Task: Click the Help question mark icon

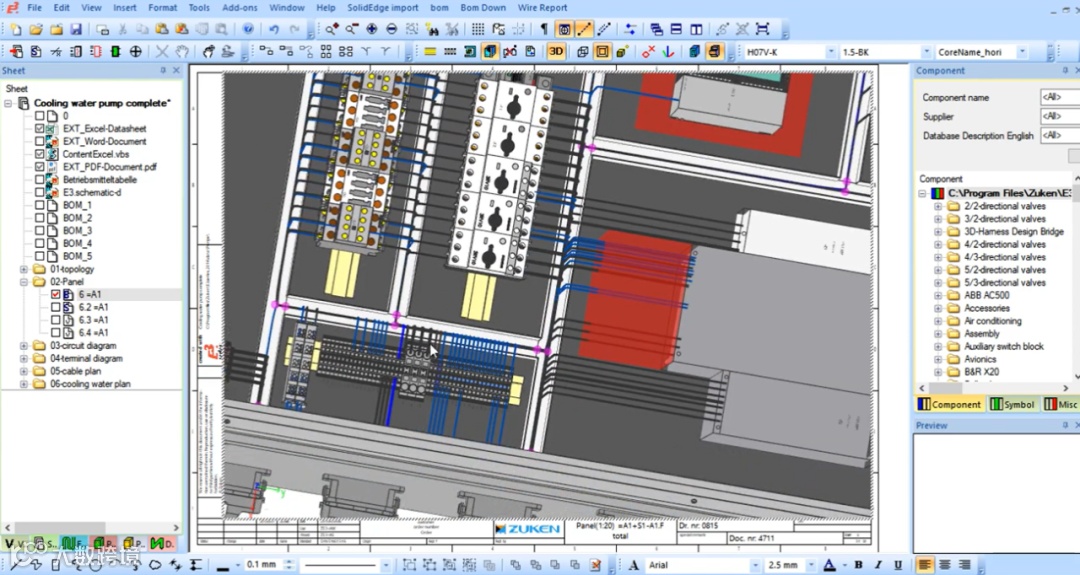Action: pos(248,30)
